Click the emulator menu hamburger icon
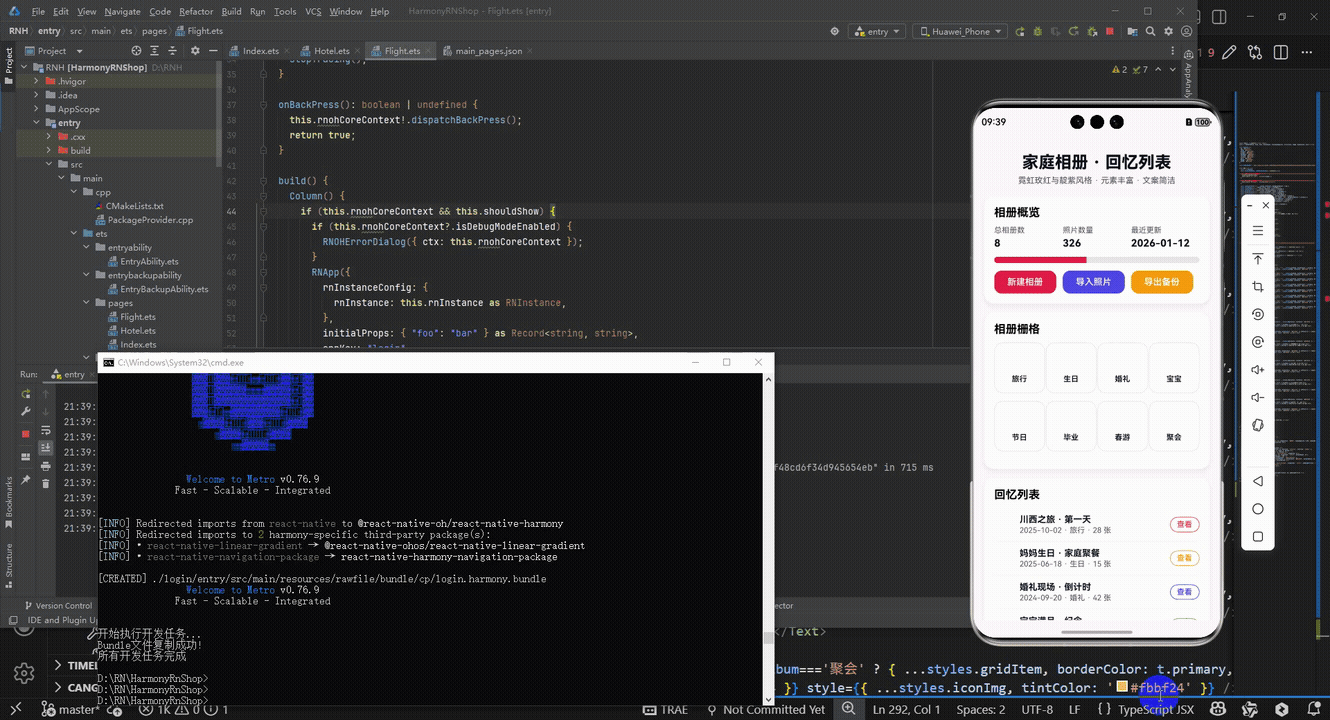The height and width of the screenshot is (720, 1330). click(1258, 231)
